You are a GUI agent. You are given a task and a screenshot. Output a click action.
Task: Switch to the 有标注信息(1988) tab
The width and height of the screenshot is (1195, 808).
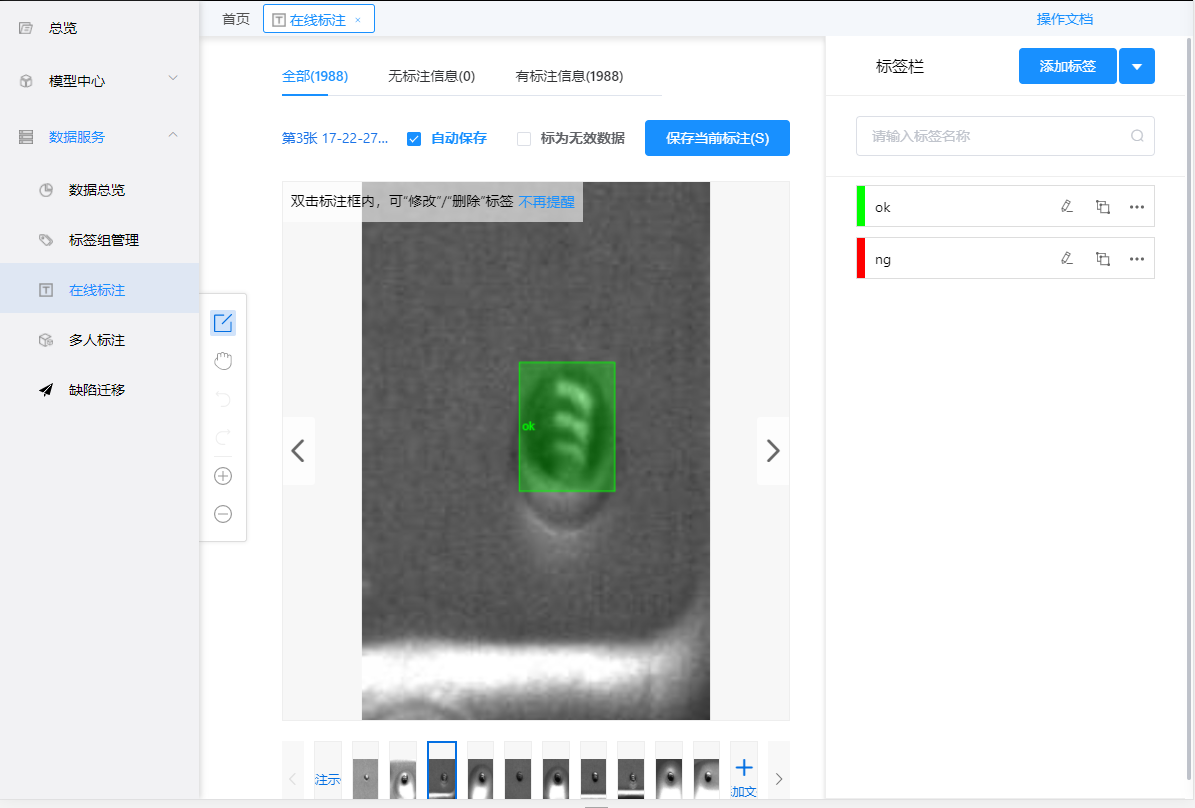pos(569,76)
